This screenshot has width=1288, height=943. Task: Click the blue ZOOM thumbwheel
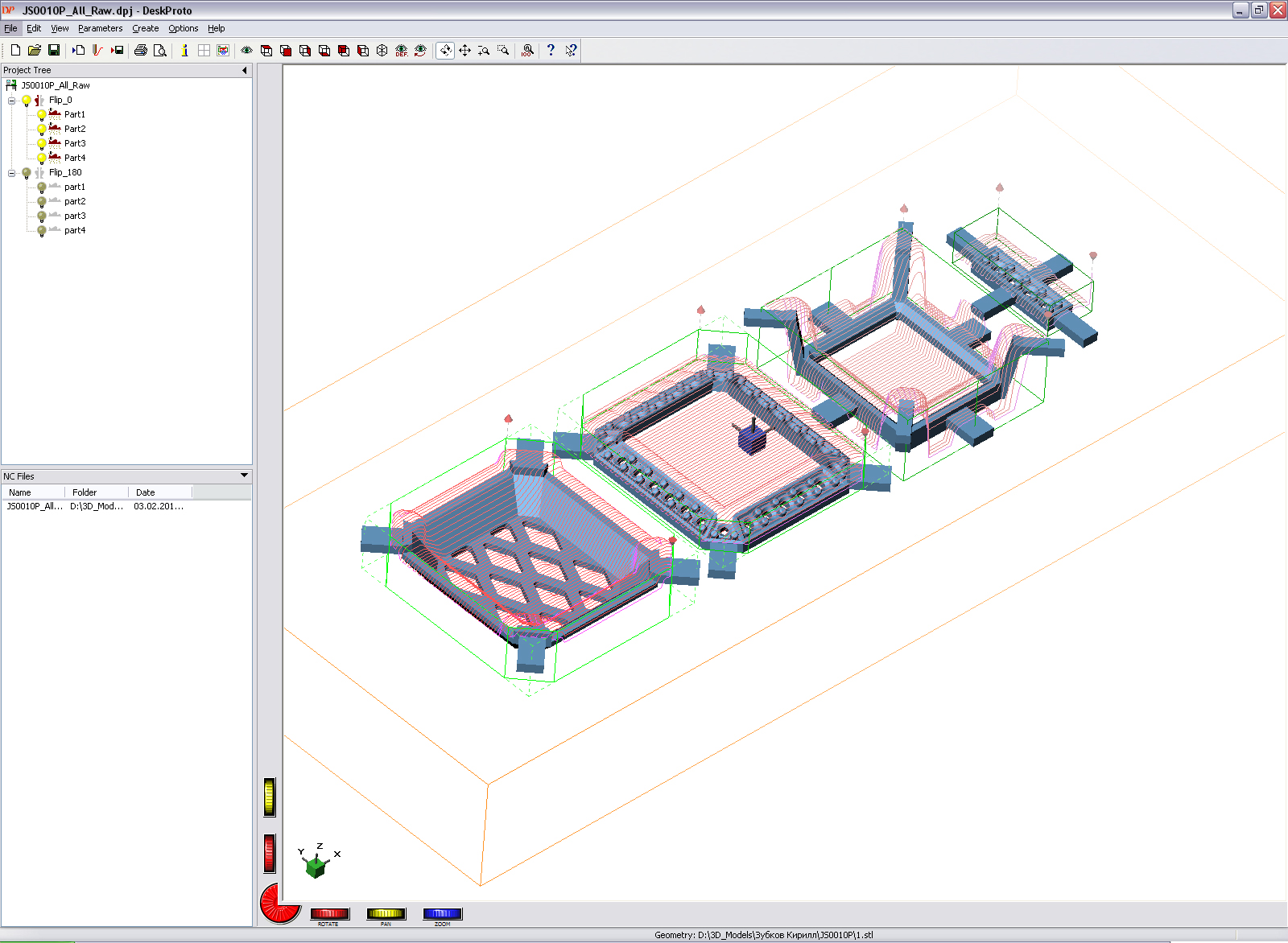click(442, 913)
